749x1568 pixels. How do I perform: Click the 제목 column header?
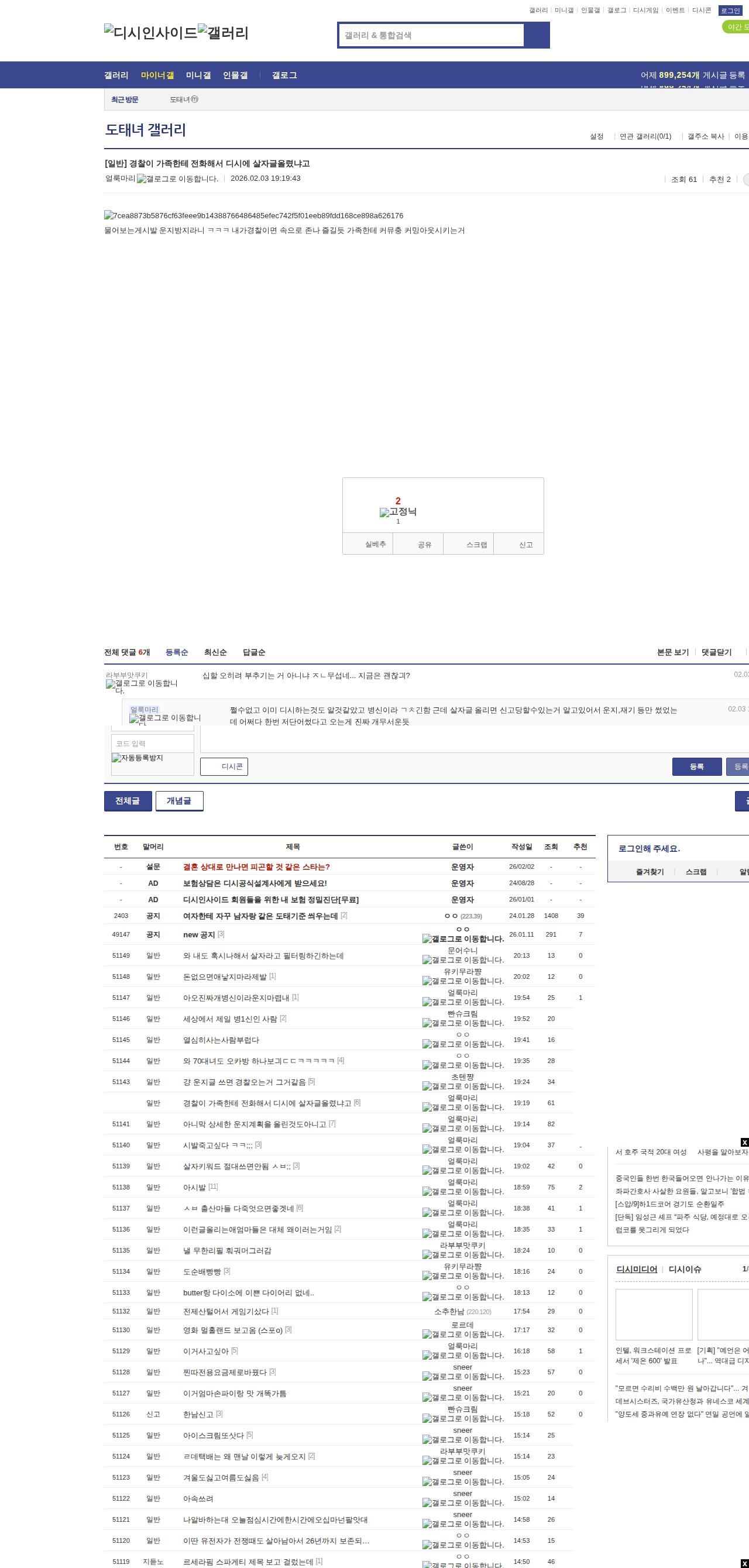click(293, 847)
